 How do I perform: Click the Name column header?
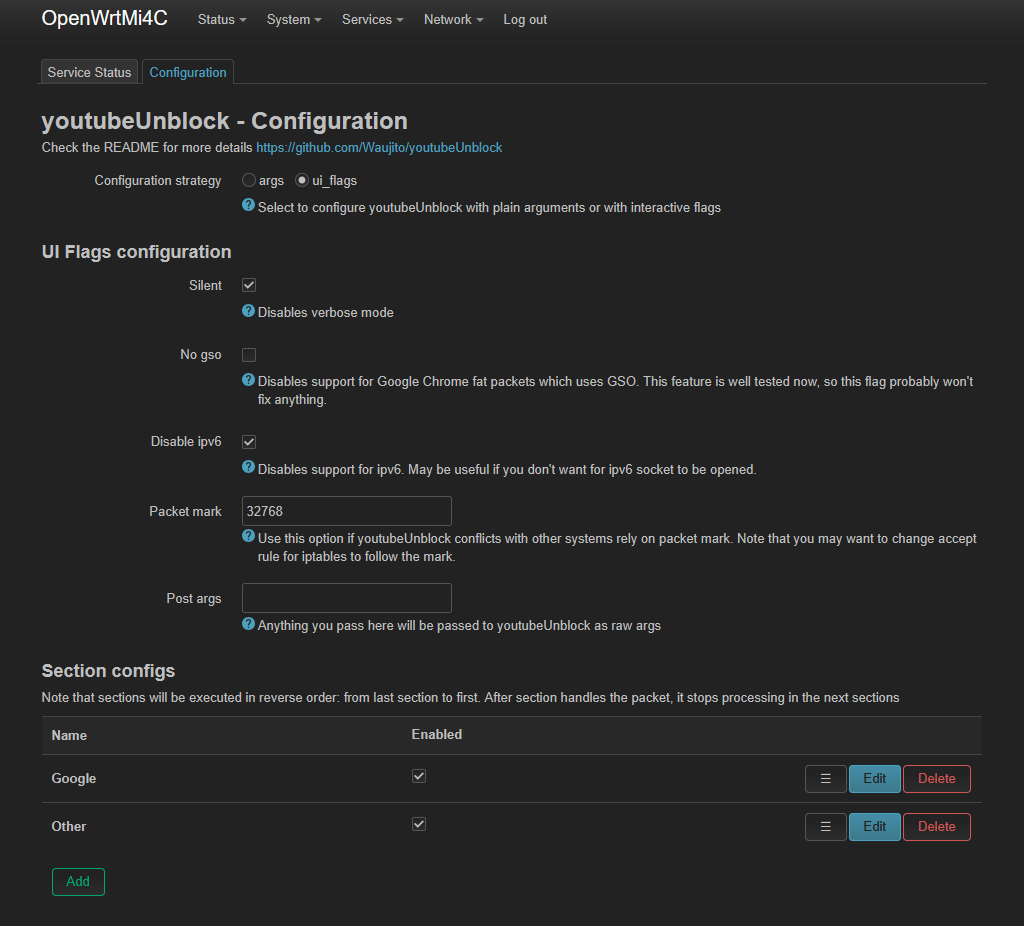click(x=69, y=735)
